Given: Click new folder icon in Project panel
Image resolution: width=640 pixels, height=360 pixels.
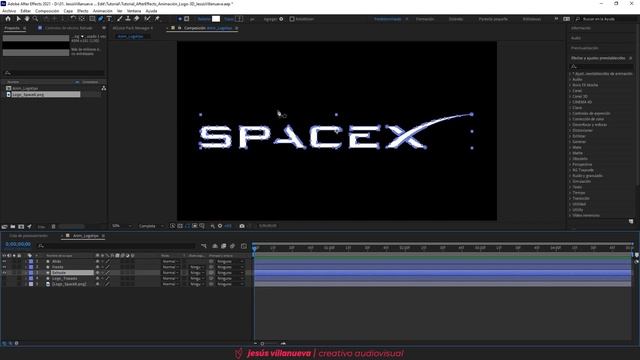Looking at the screenshot, I should [x=13, y=227].
